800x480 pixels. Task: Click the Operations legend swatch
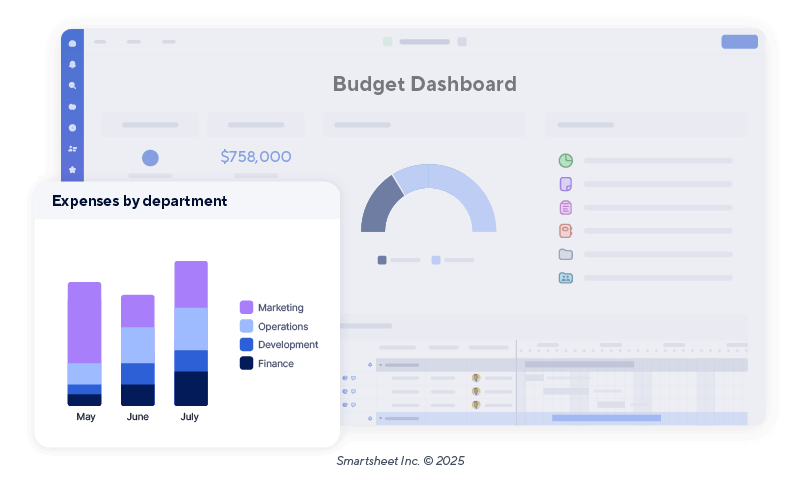(246, 326)
